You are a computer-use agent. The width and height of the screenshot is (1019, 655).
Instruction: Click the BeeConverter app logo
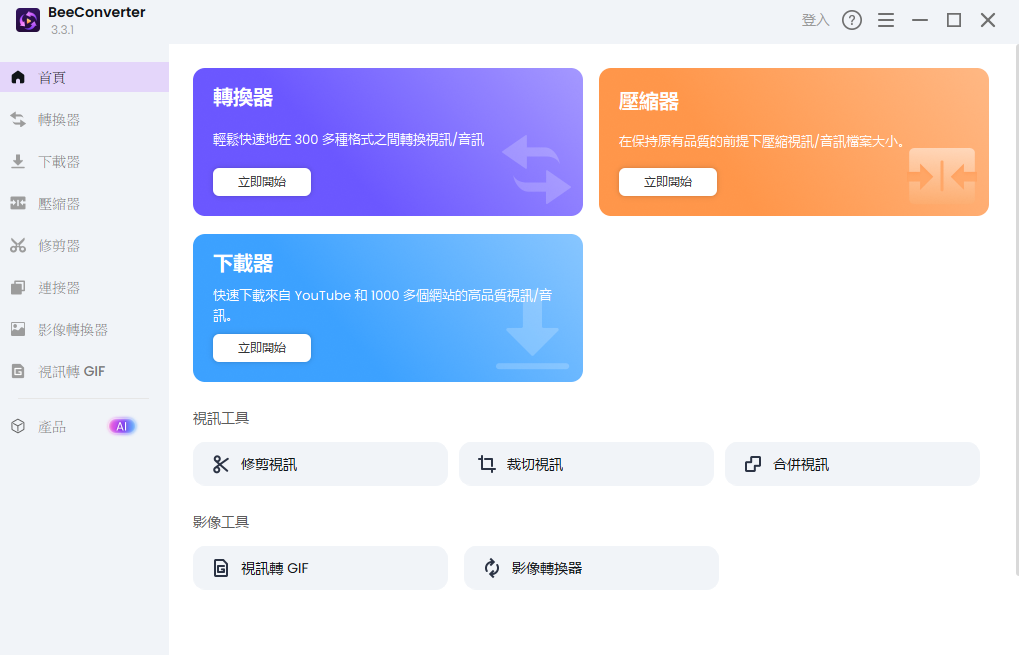coord(28,20)
